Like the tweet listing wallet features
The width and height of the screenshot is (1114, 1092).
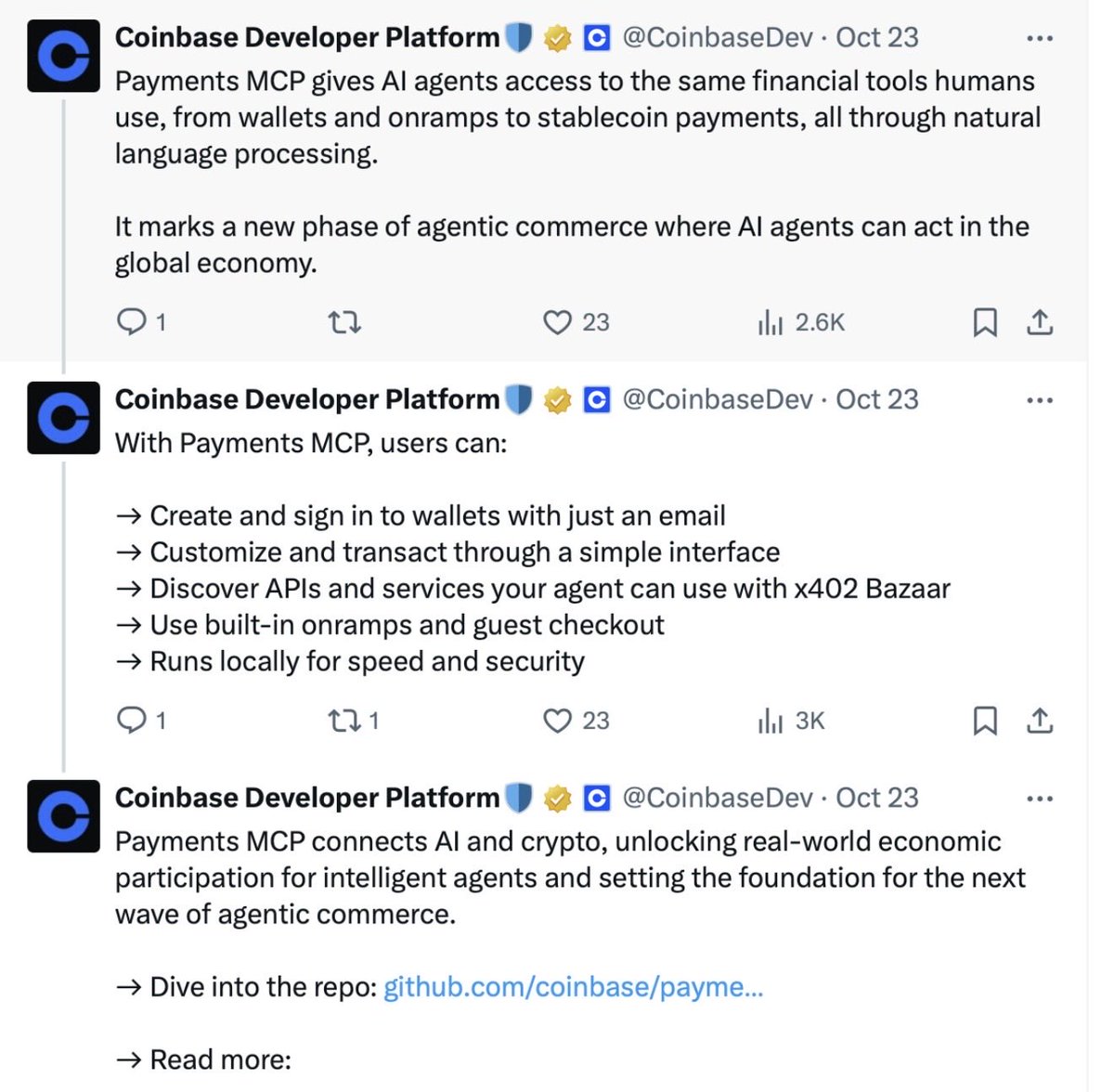point(557,721)
